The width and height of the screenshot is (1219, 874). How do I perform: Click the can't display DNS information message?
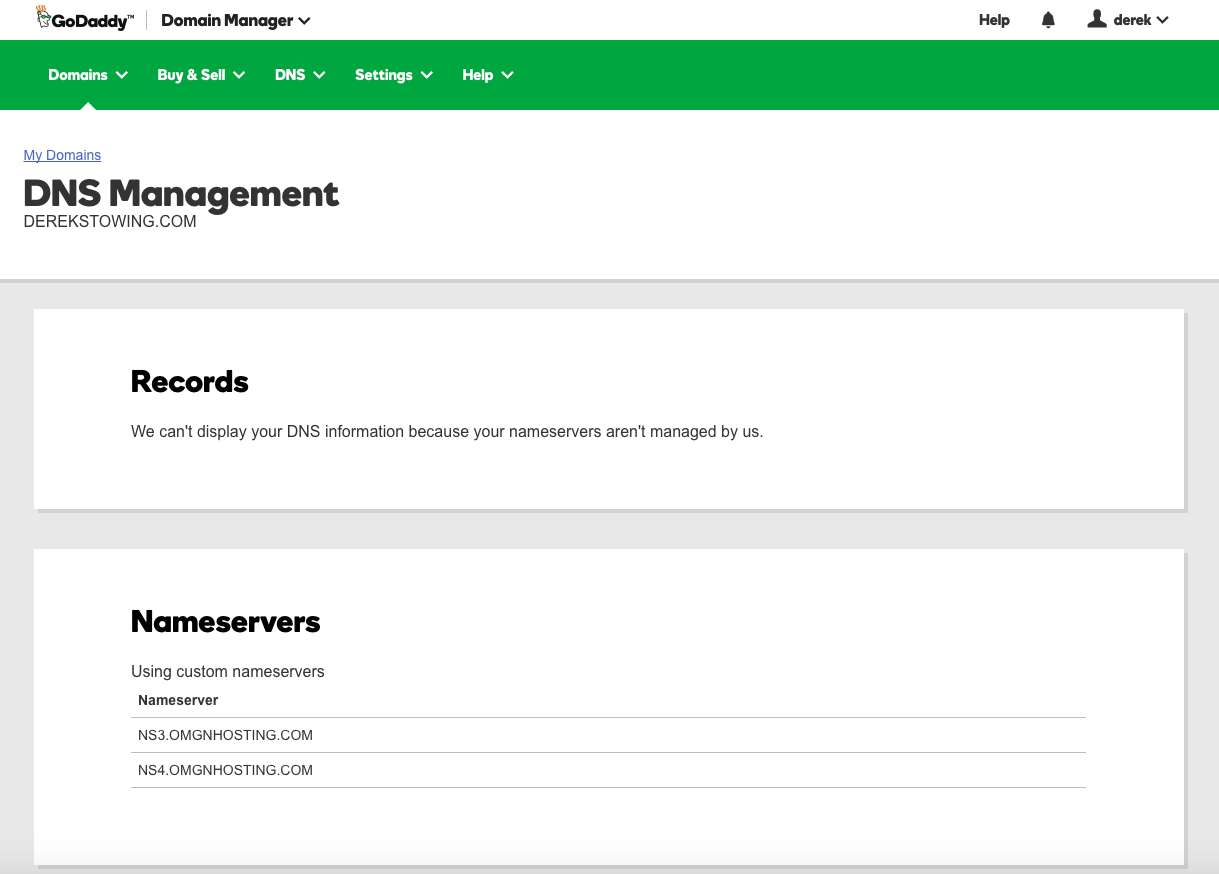pos(447,432)
